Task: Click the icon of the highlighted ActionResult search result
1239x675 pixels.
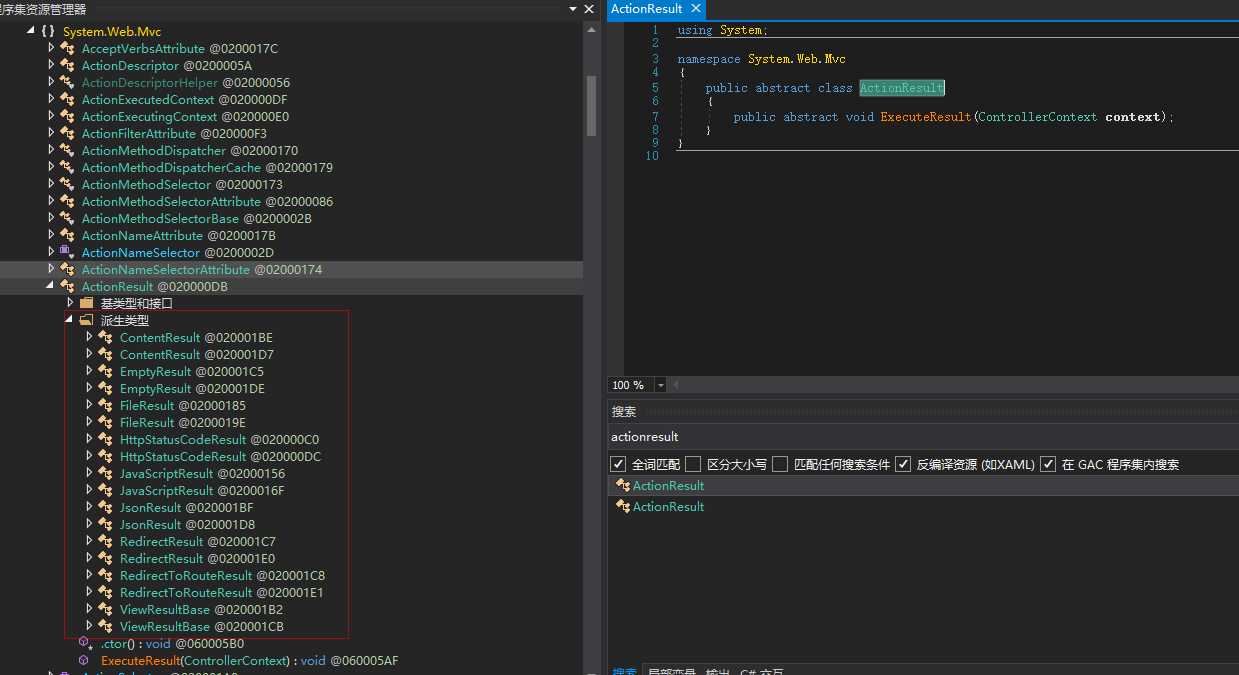Action: click(623, 486)
